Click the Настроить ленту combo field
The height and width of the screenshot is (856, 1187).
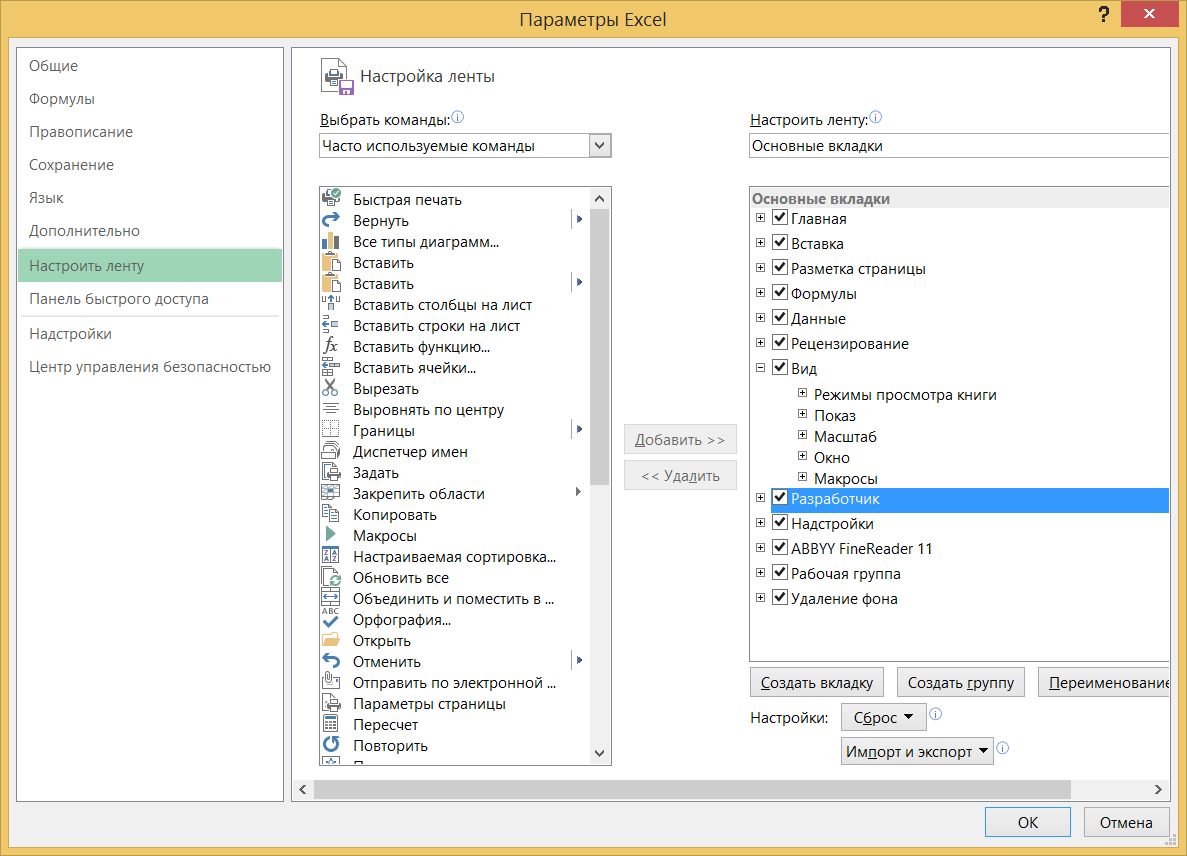coord(959,145)
